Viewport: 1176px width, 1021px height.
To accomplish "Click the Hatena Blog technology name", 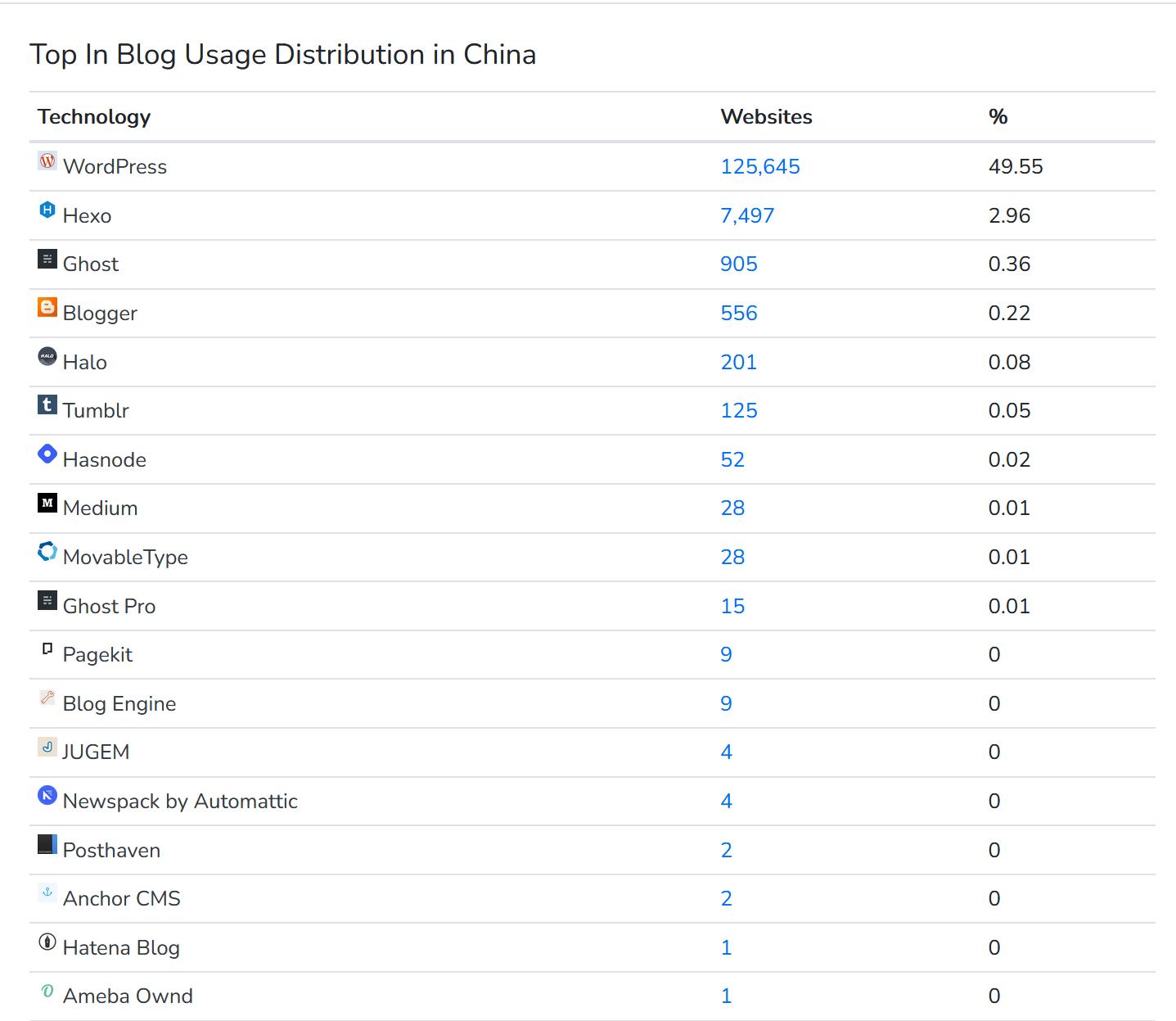I will (121, 948).
